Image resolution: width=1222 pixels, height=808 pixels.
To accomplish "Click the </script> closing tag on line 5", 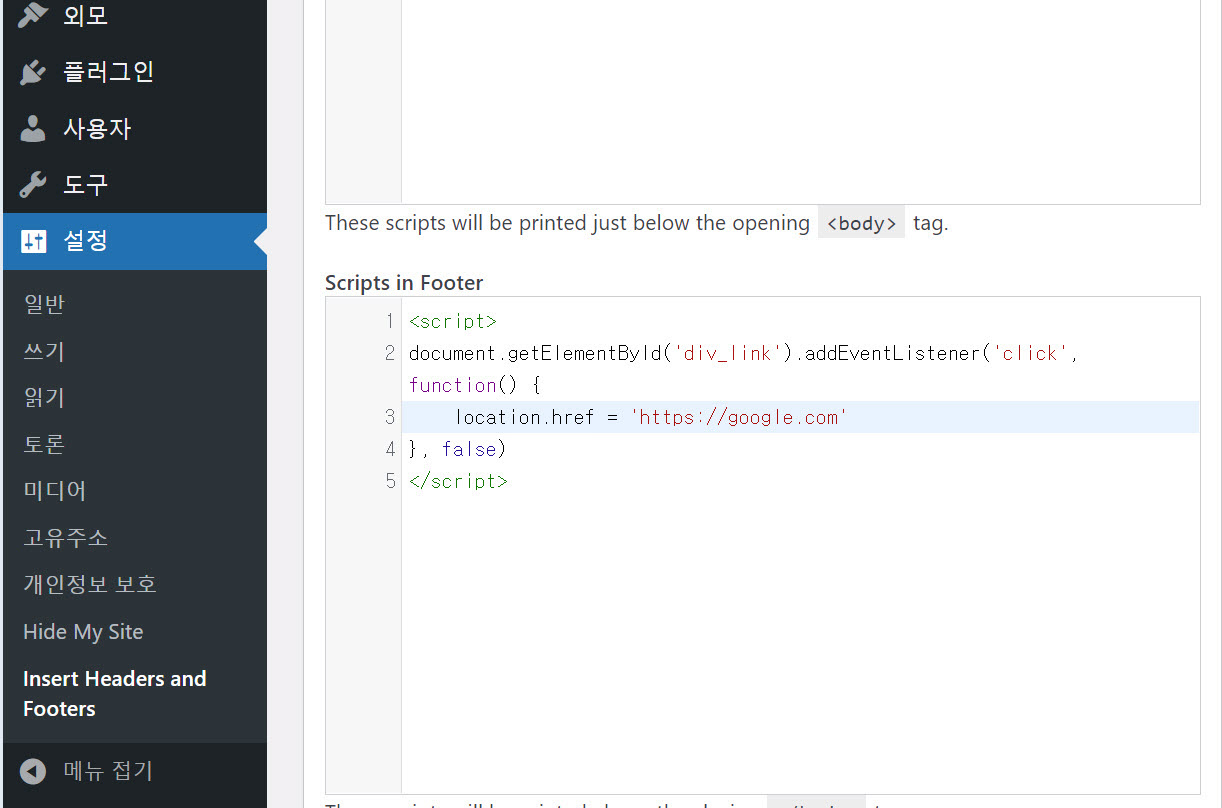I will [458, 481].
